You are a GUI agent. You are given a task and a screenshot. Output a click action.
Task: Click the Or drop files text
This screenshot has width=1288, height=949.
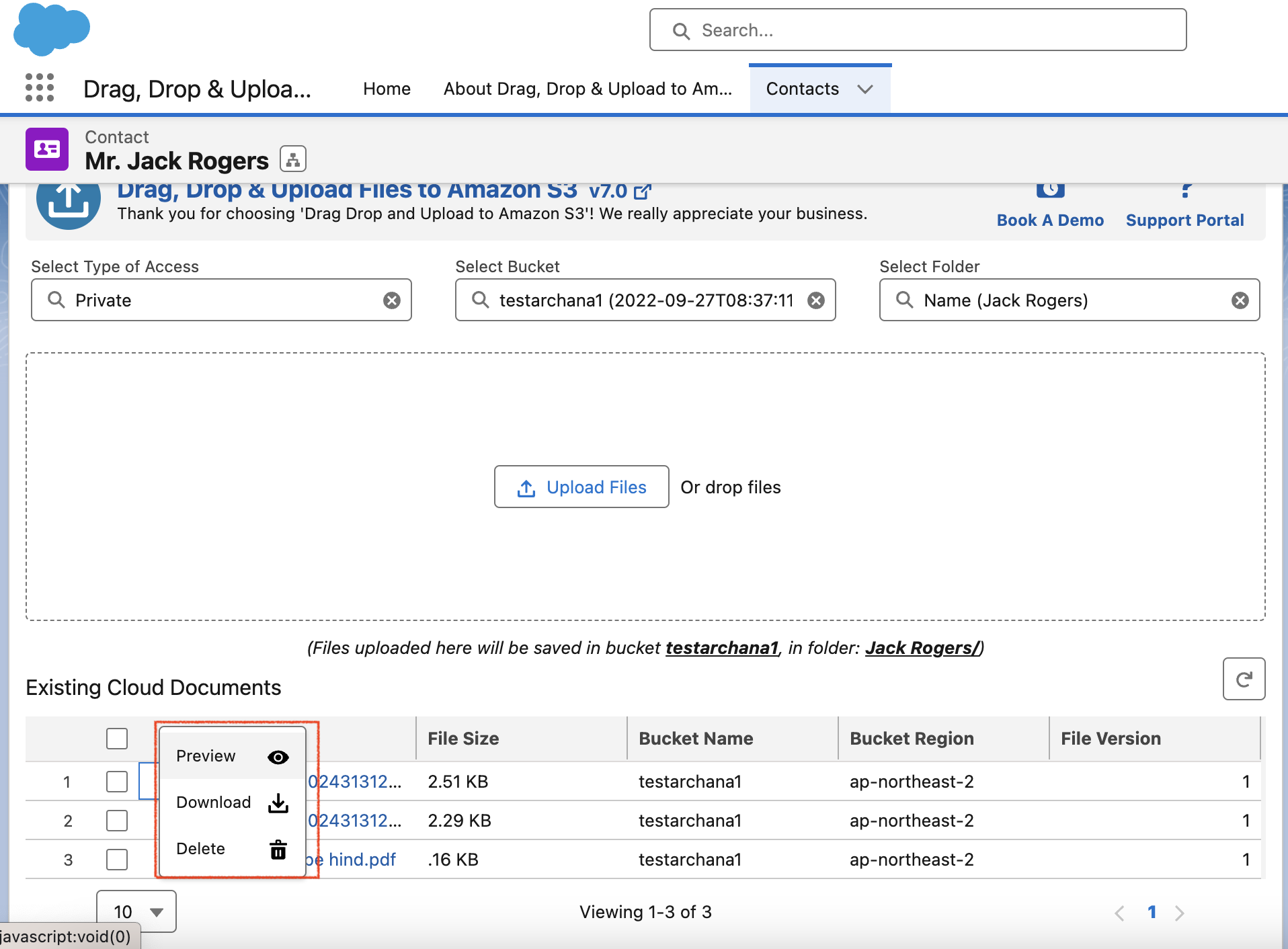(731, 487)
